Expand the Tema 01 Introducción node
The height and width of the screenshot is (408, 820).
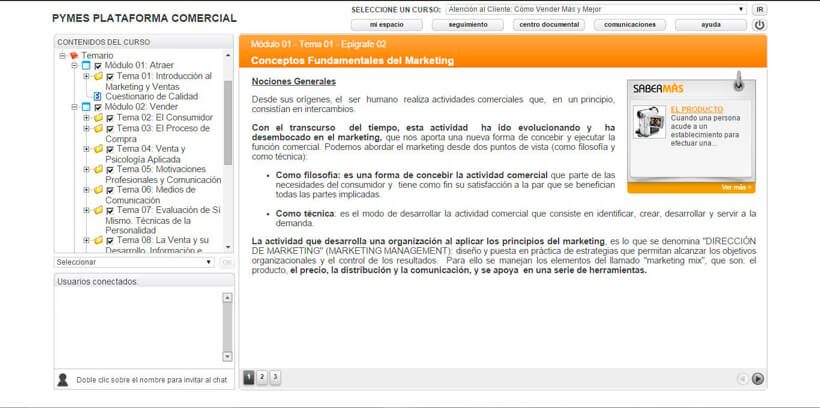[86, 76]
